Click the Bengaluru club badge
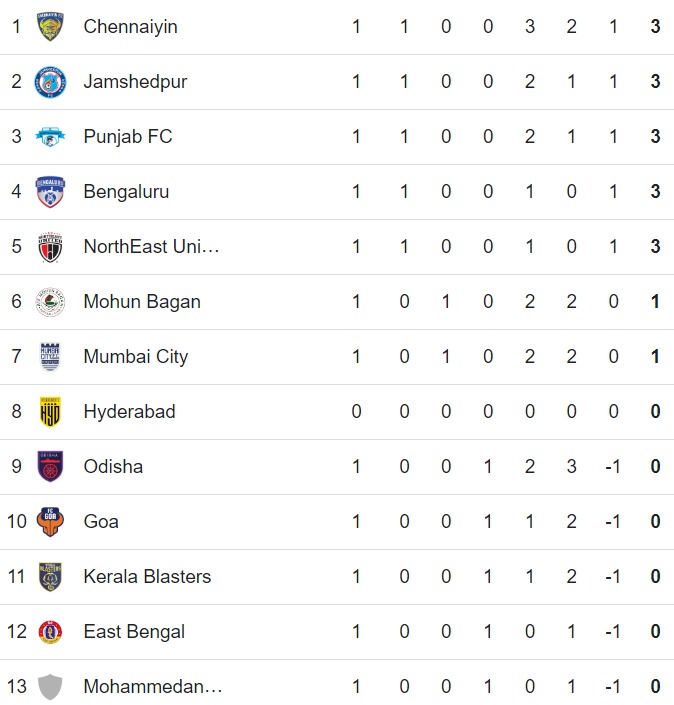Screen dimensions: 674x705 pos(50,192)
